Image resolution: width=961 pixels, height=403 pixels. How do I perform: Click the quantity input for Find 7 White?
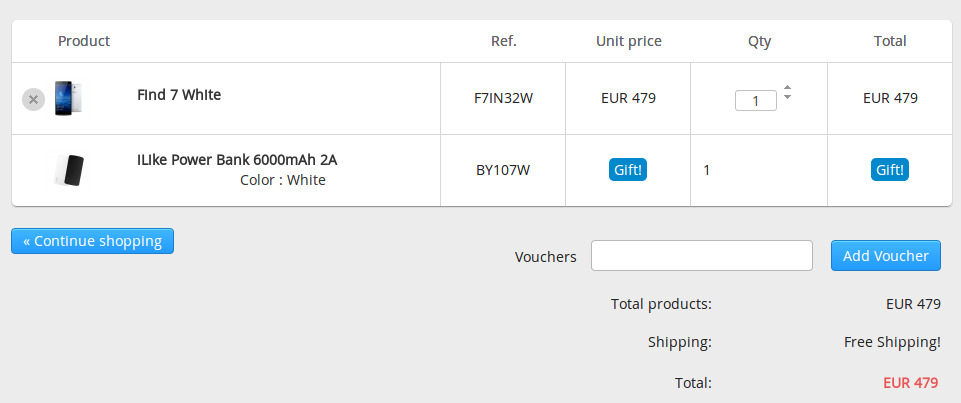[x=755, y=100]
